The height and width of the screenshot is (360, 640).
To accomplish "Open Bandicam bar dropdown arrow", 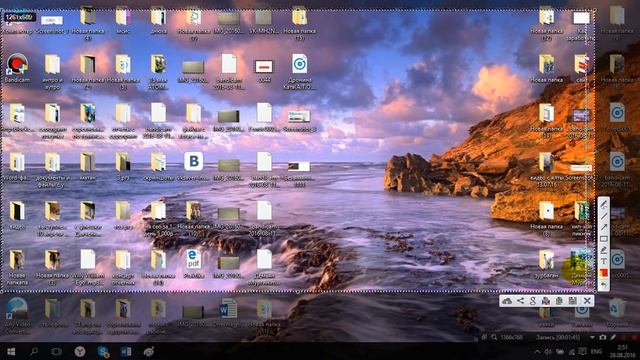I will [x=592, y=337].
